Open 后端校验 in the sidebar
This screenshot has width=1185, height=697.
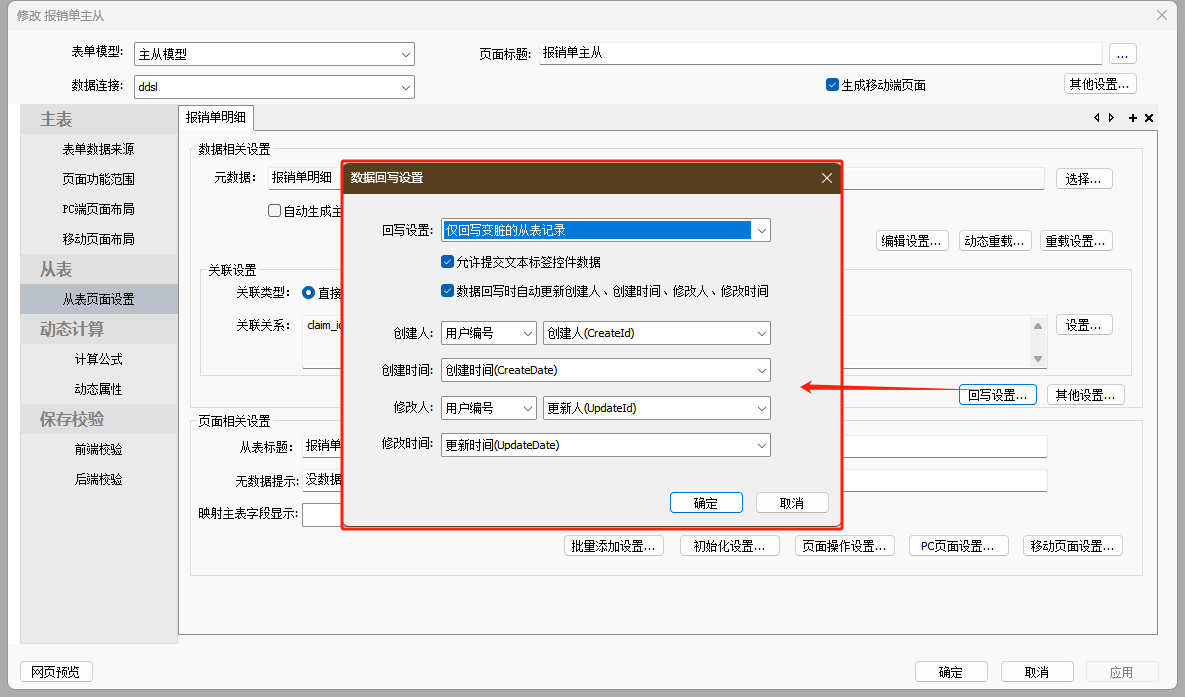[x=98, y=479]
